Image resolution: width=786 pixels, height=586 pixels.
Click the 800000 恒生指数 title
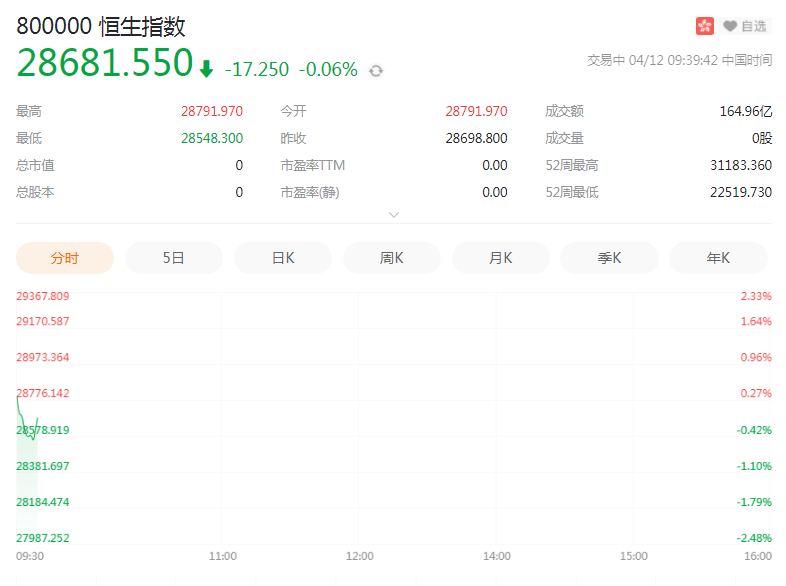pos(101,27)
